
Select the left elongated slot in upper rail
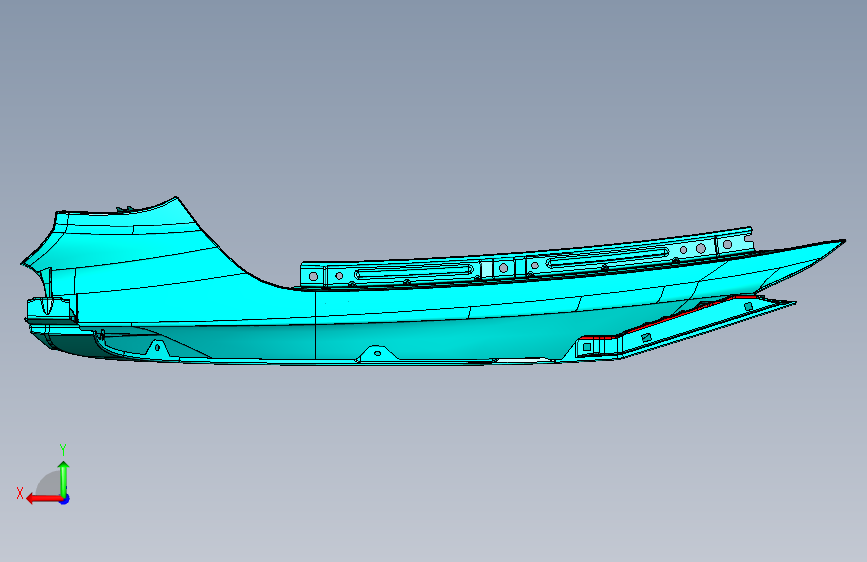point(414,272)
